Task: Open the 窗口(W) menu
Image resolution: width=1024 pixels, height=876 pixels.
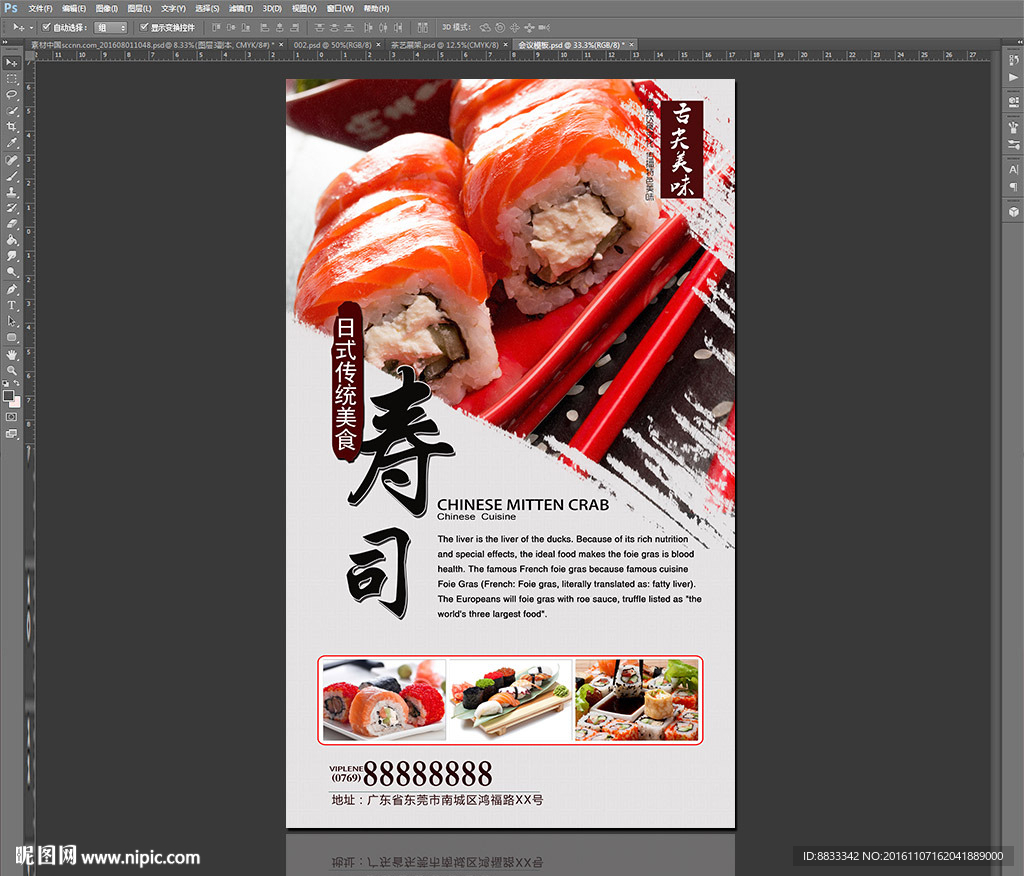Action: (340, 8)
